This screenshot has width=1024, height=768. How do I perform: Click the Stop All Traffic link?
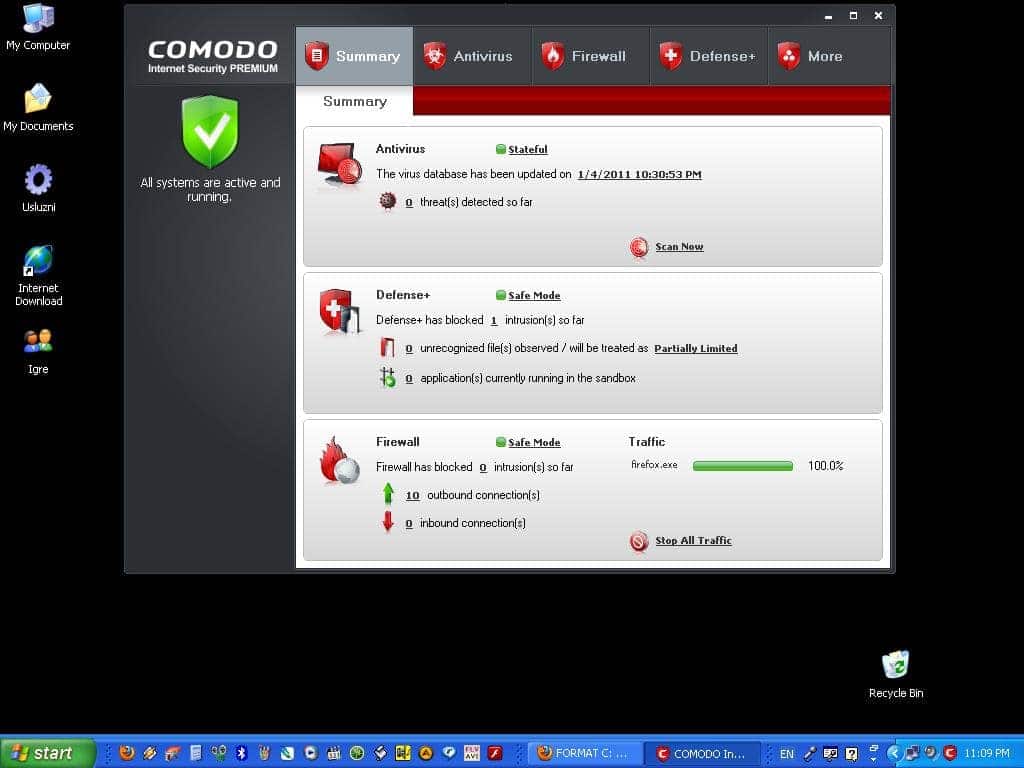click(x=693, y=541)
